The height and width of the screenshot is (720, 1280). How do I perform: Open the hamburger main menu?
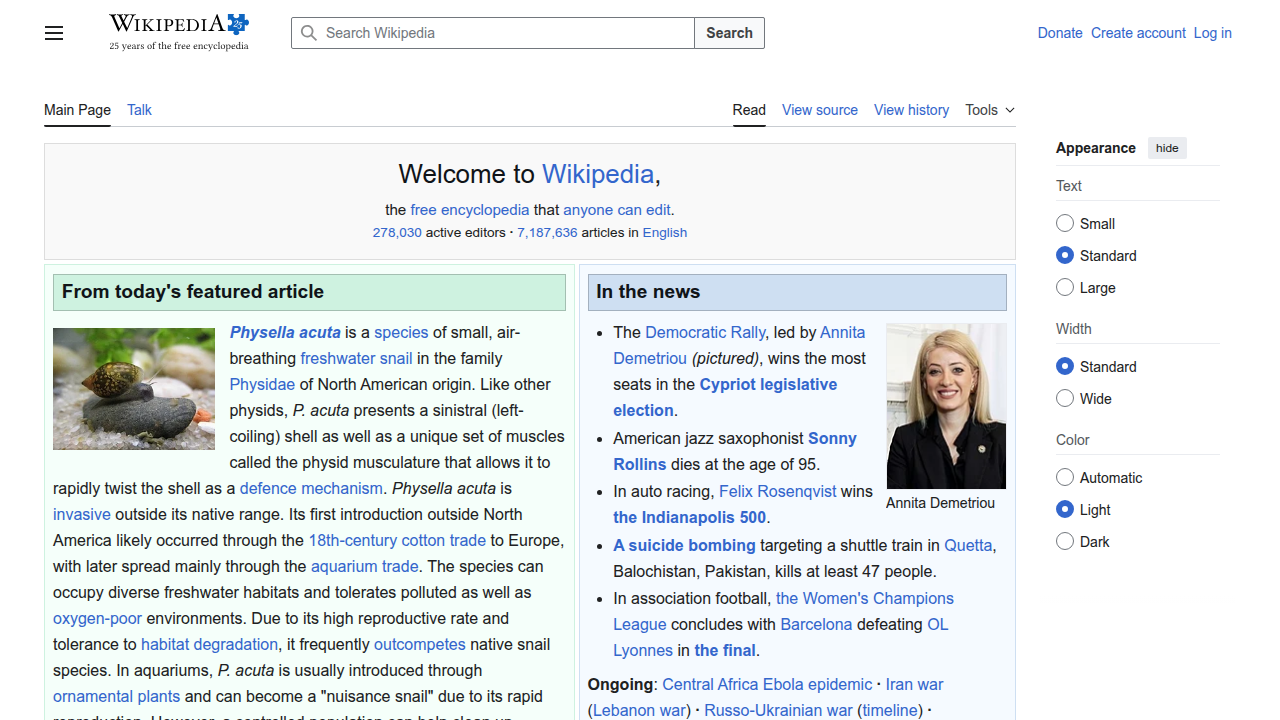54,33
